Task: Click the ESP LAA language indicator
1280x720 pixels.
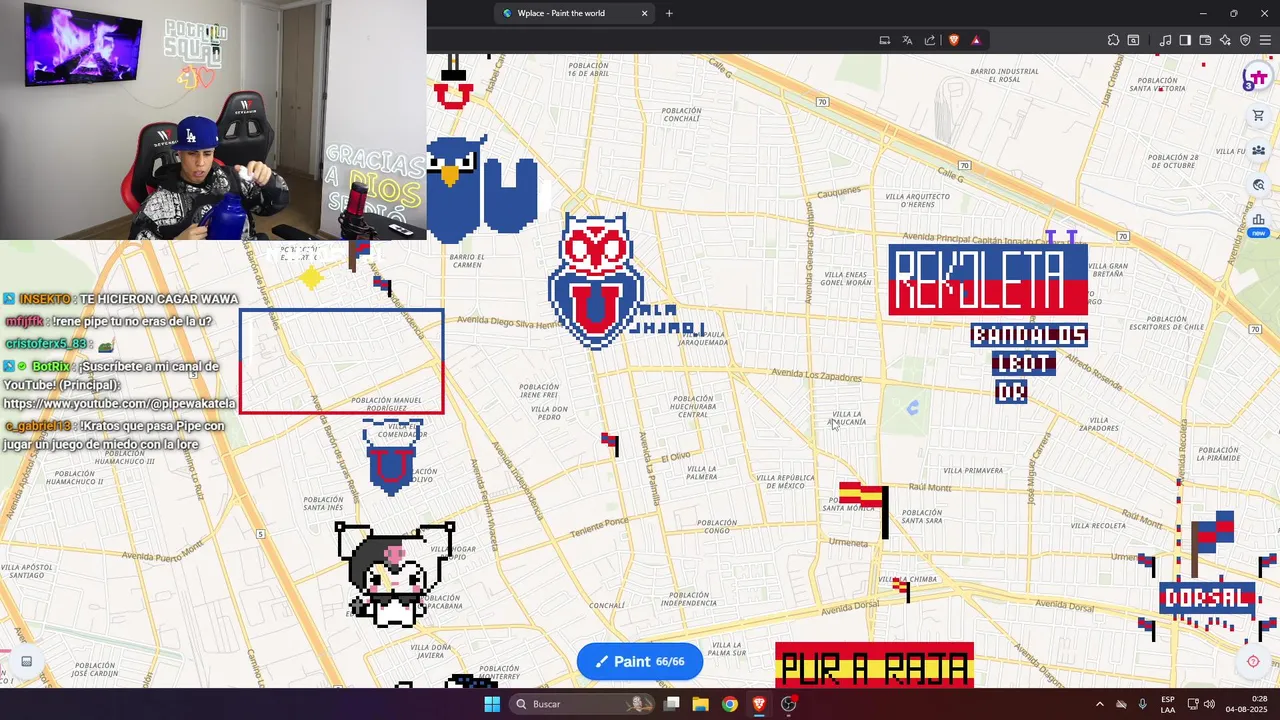Action: [x=1168, y=704]
